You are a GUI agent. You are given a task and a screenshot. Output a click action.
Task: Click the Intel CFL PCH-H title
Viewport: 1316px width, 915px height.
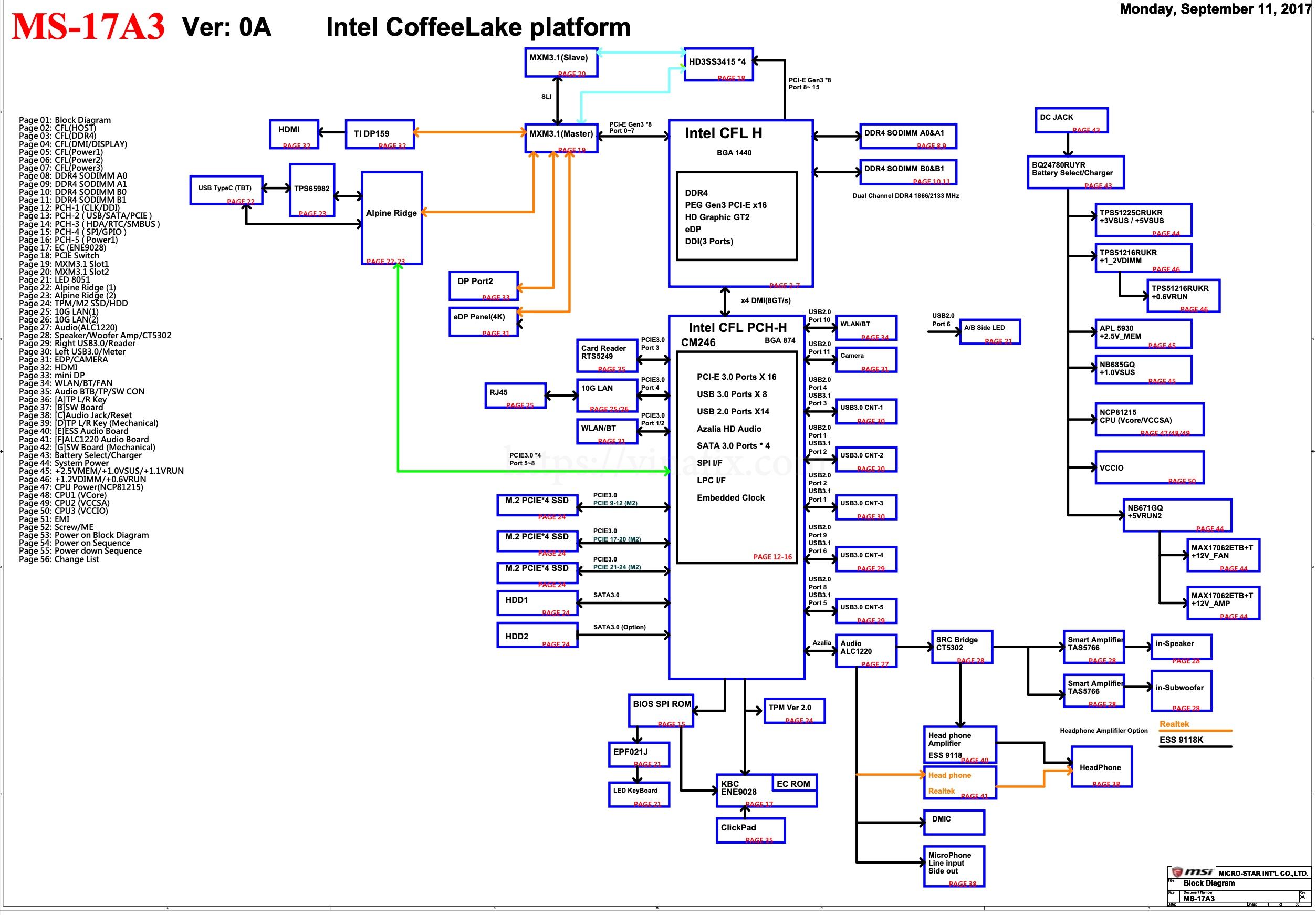pyautogui.click(x=737, y=327)
